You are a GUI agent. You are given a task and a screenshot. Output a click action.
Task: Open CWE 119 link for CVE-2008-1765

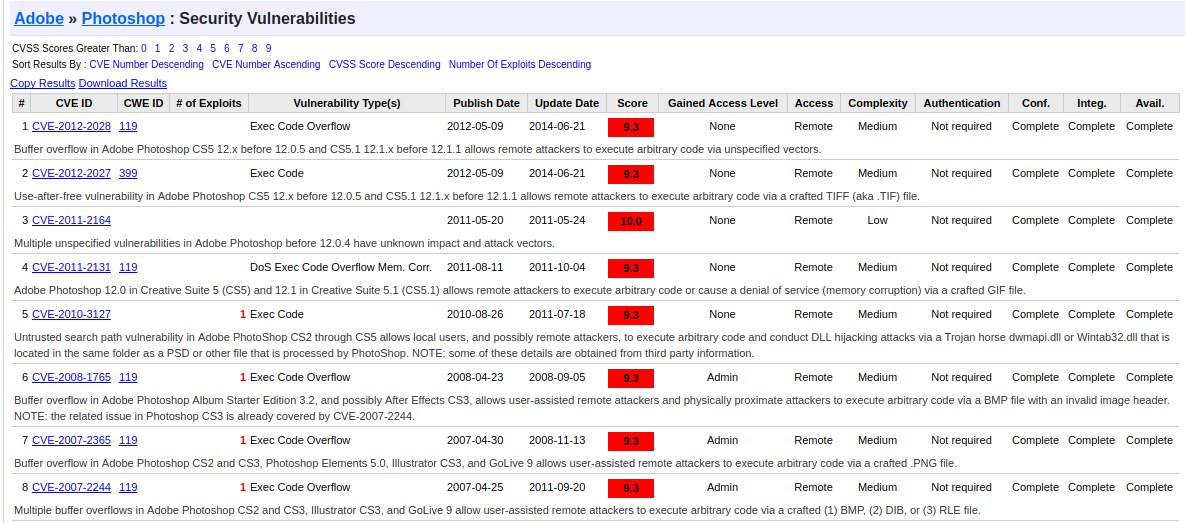tap(128, 377)
